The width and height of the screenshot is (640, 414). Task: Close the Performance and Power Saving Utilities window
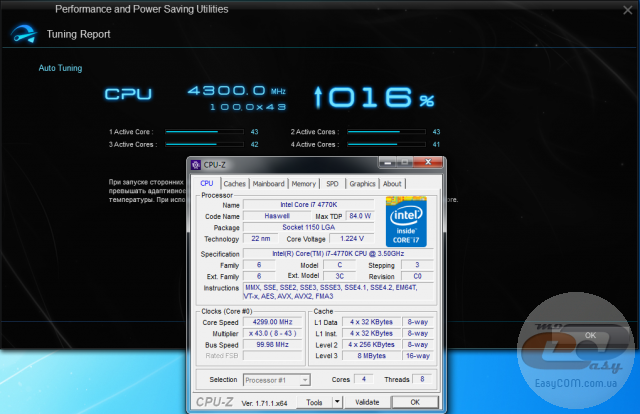(x=628, y=10)
